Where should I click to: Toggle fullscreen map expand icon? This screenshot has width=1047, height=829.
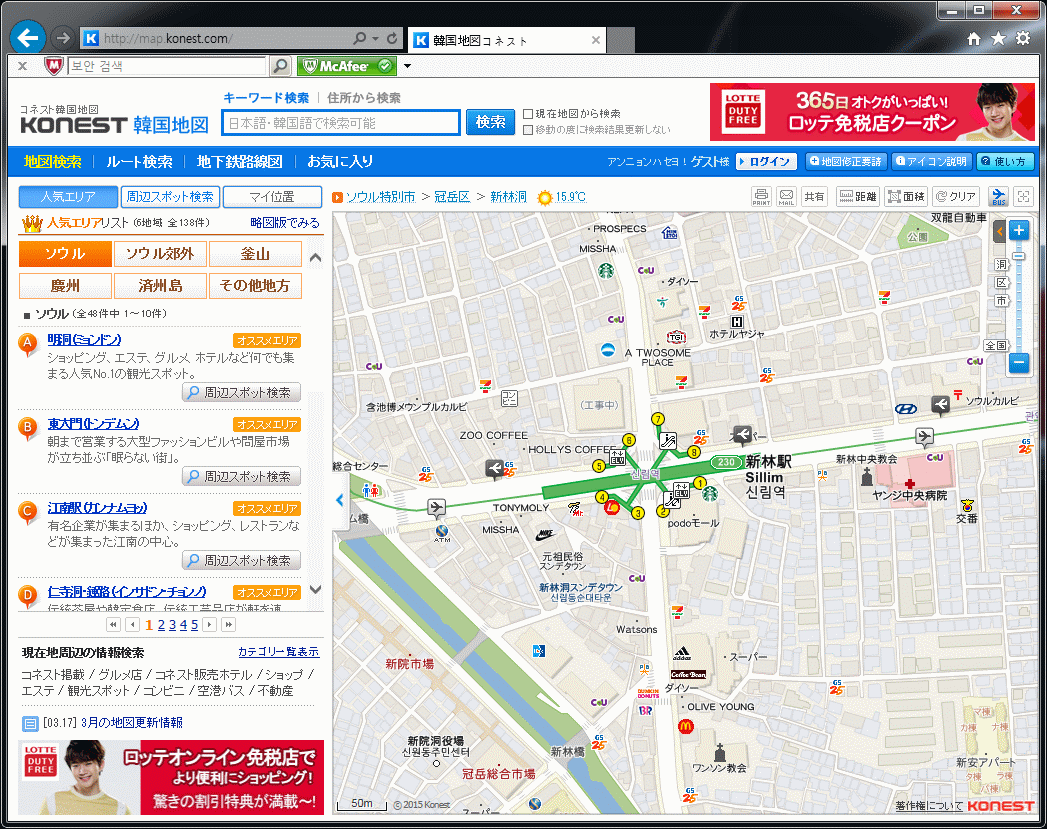click(x=1023, y=197)
